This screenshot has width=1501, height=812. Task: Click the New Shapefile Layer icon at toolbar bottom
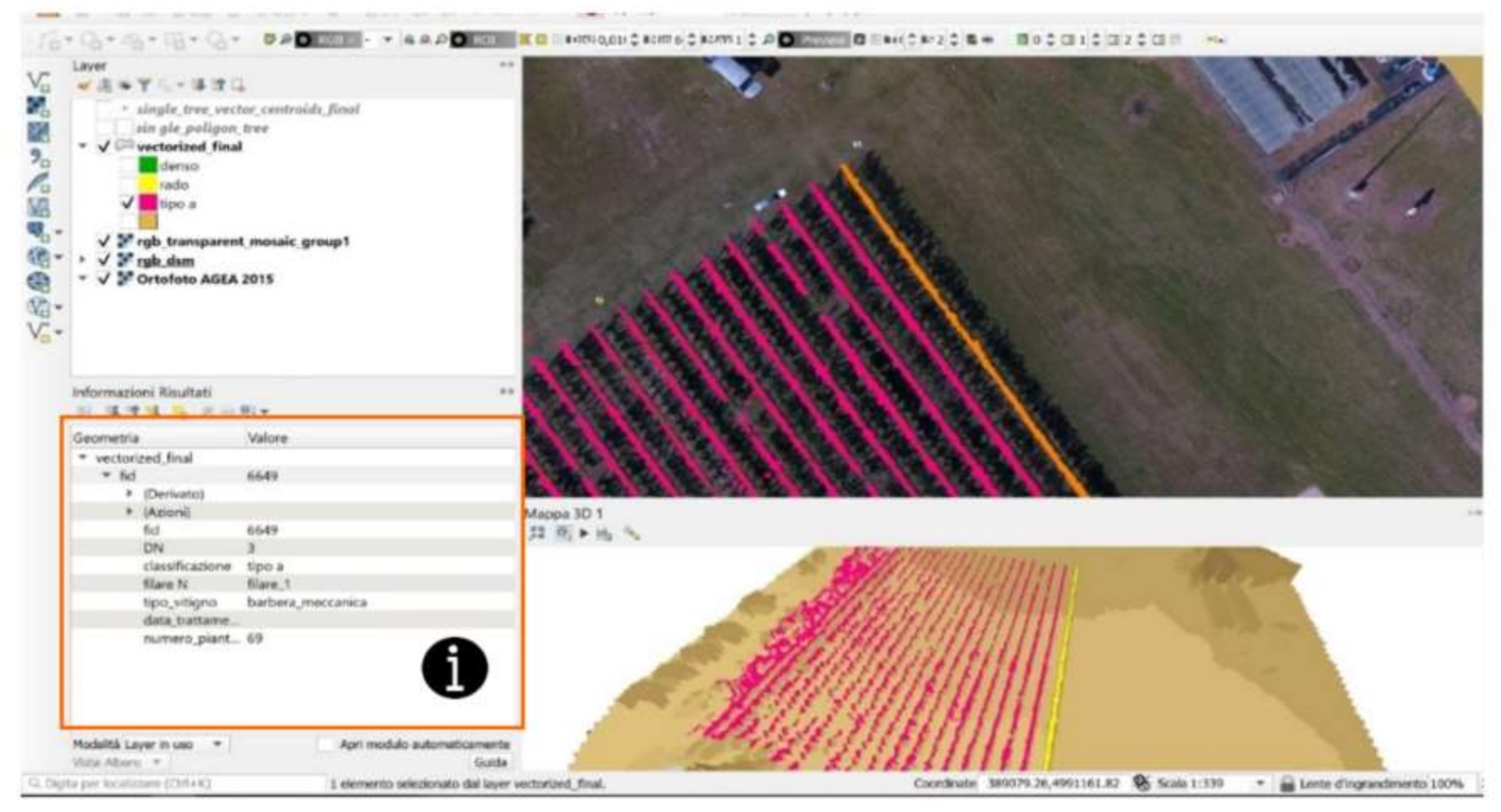point(37,331)
